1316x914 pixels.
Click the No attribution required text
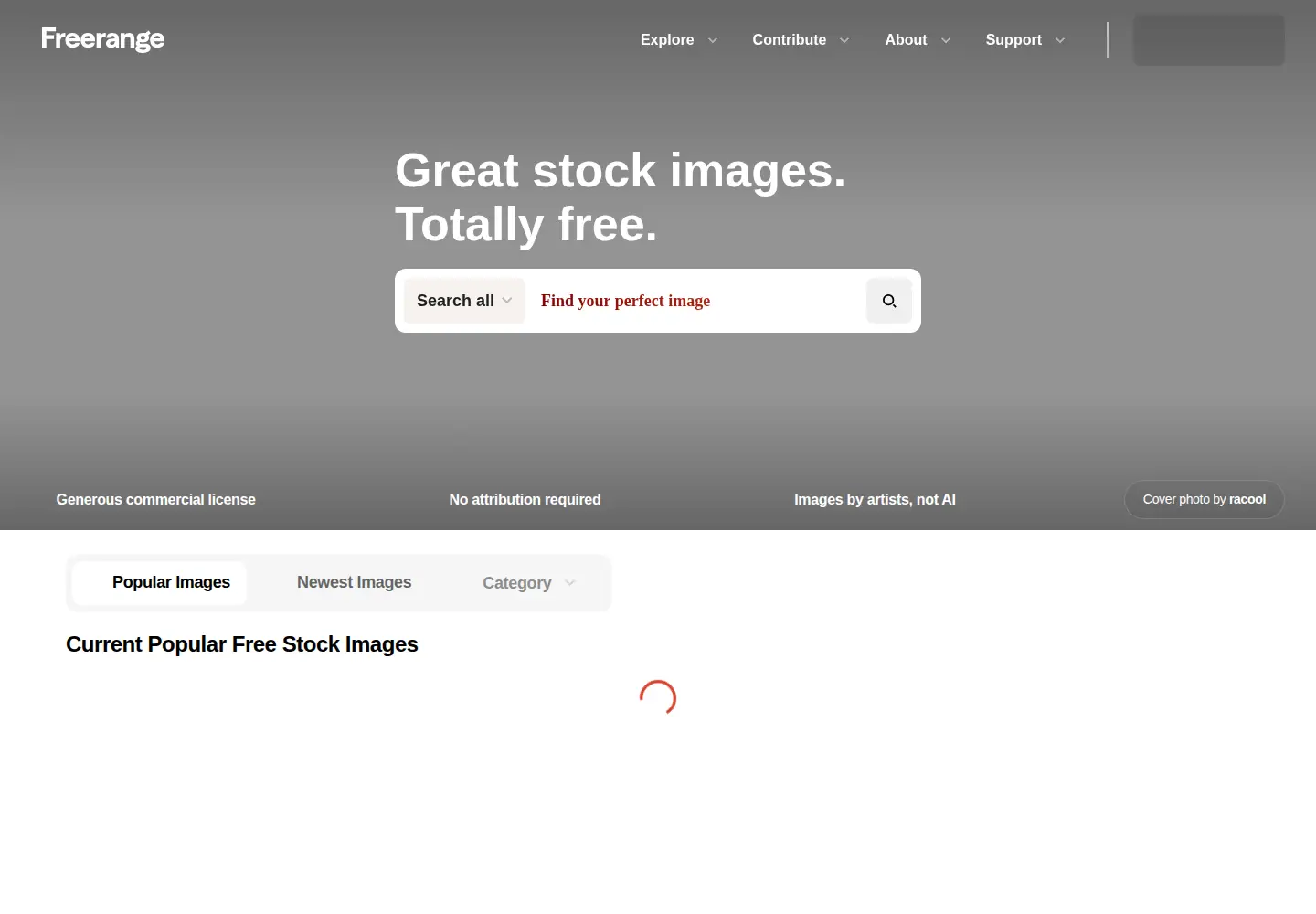coord(525,500)
